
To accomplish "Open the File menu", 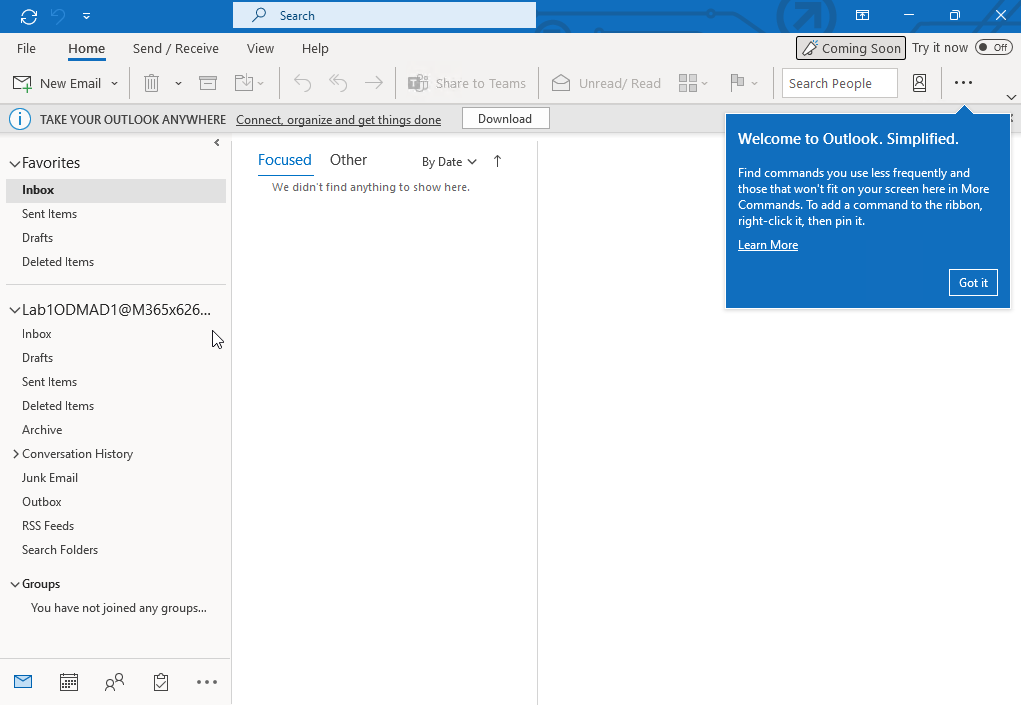I will pyautogui.click(x=26, y=48).
